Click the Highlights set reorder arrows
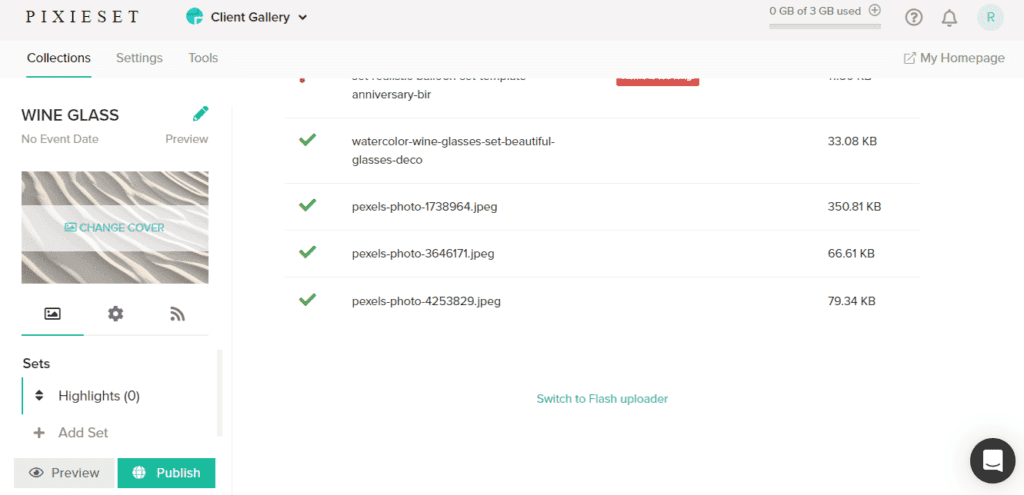Viewport: 1024px width, 495px height. pos(39,396)
